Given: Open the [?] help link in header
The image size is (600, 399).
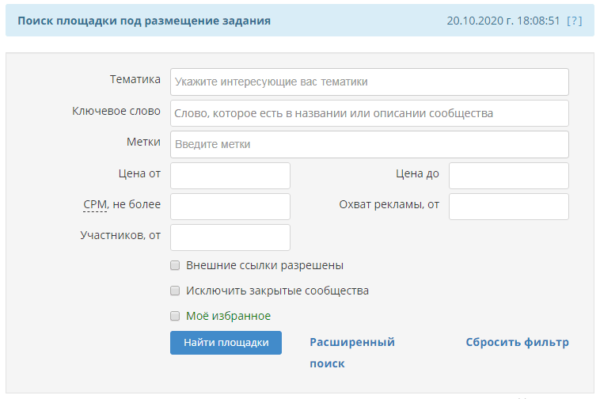Looking at the screenshot, I should (574, 21).
